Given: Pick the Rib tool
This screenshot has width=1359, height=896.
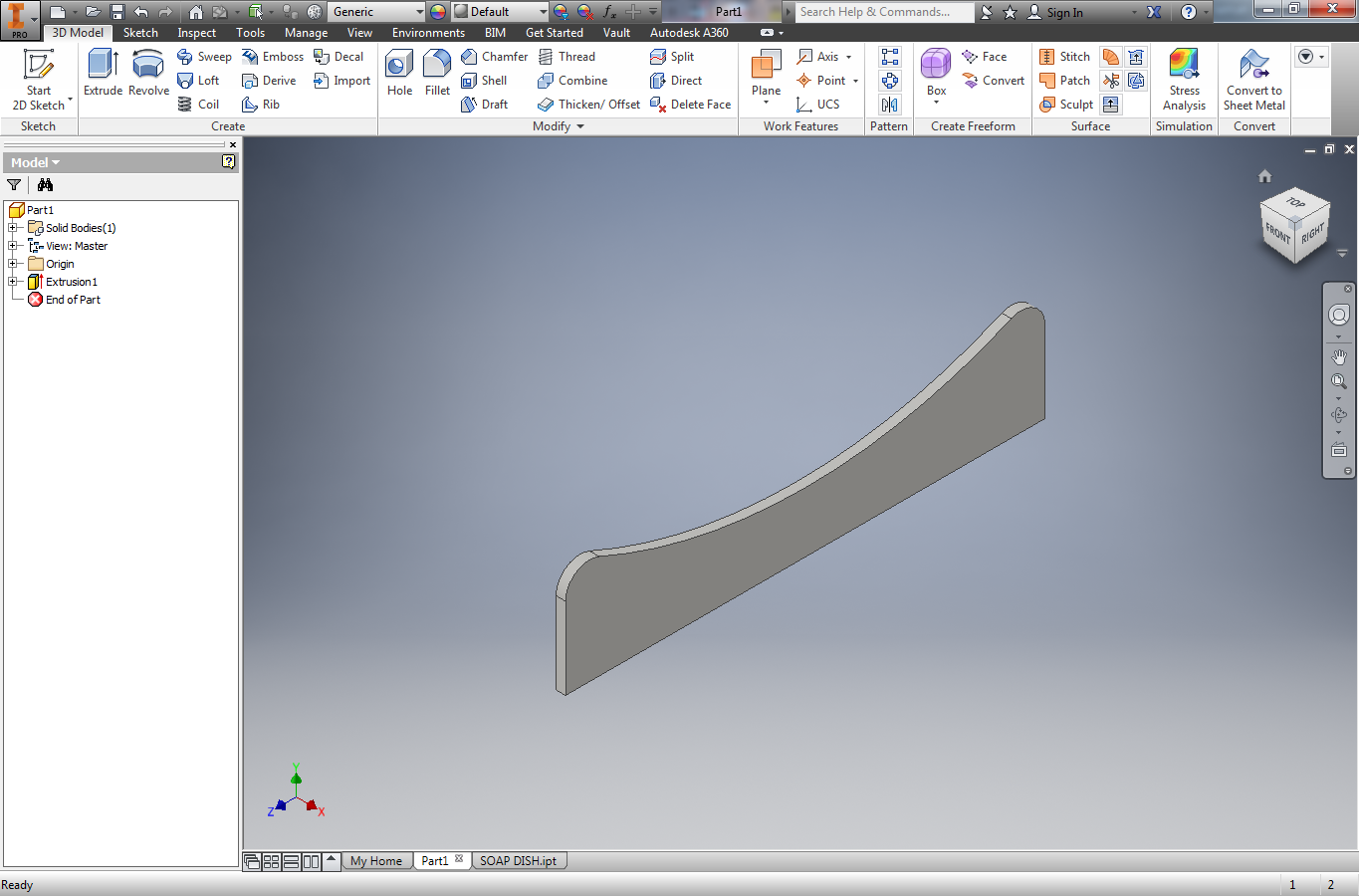Looking at the screenshot, I should point(261,105).
